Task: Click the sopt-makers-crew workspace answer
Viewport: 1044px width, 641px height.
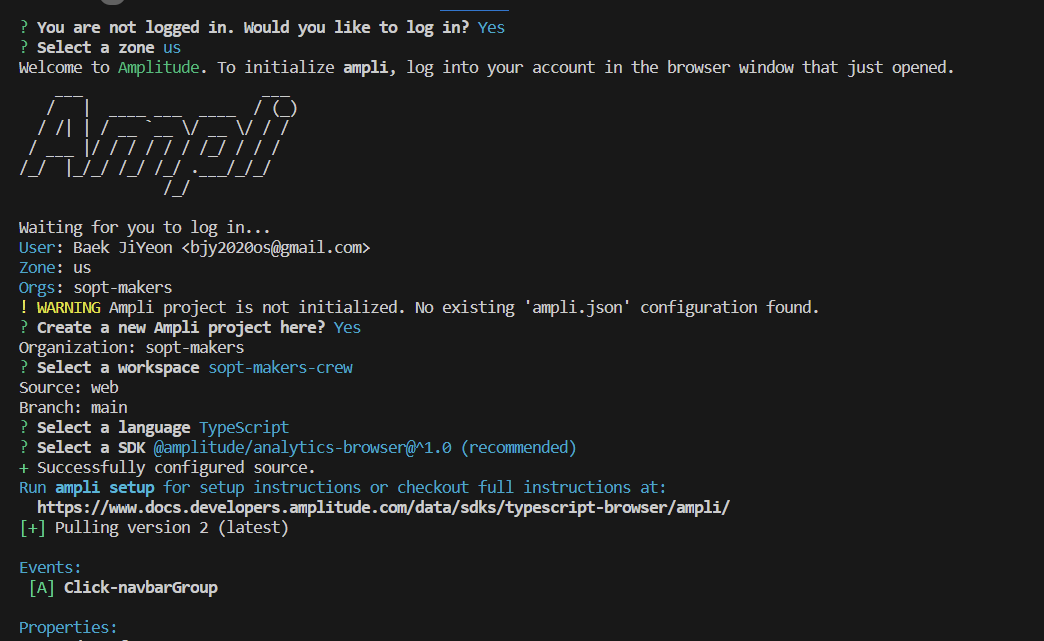Action: tap(280, 367)
